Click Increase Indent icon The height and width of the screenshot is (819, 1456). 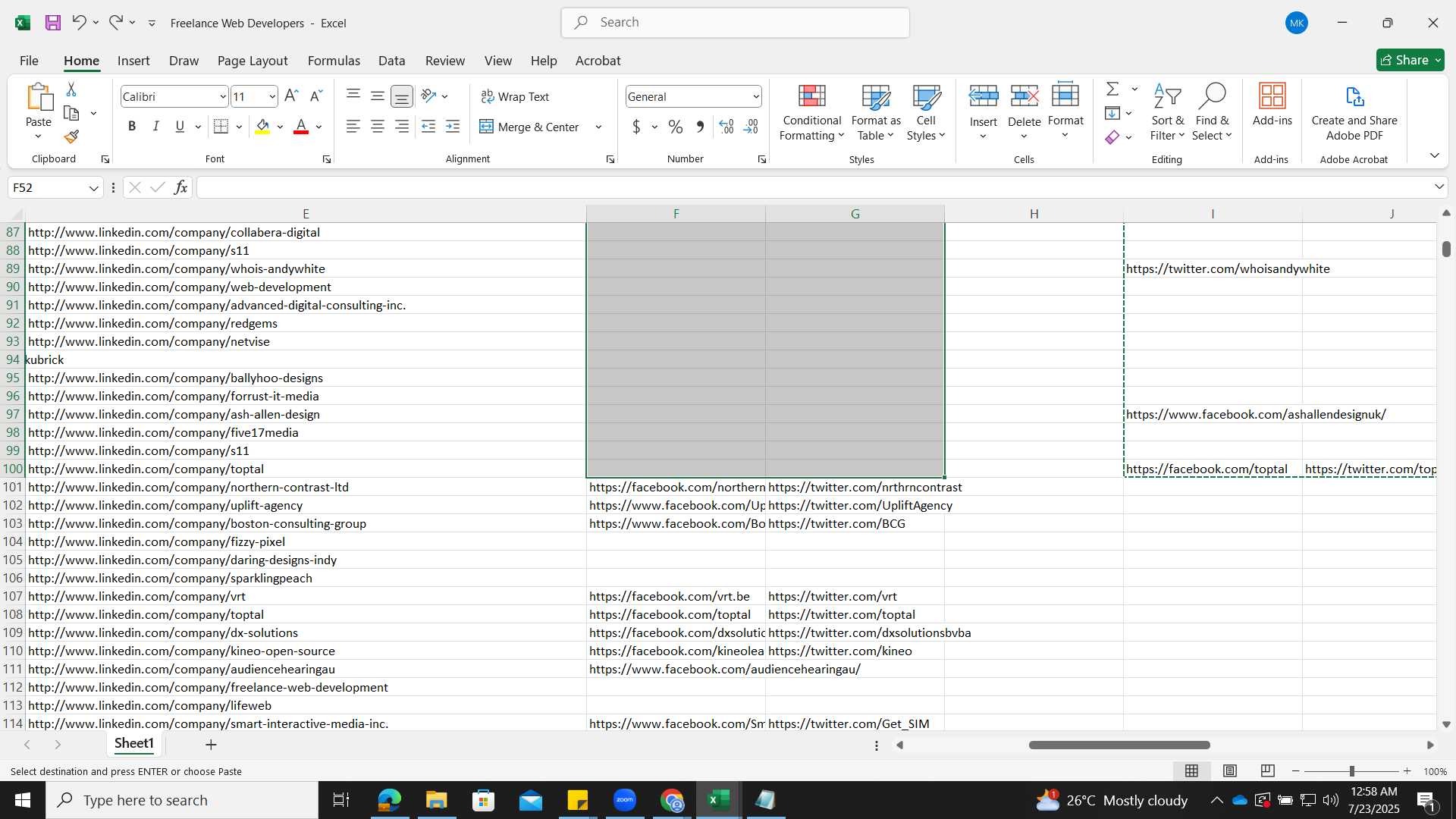pos(453,127)
